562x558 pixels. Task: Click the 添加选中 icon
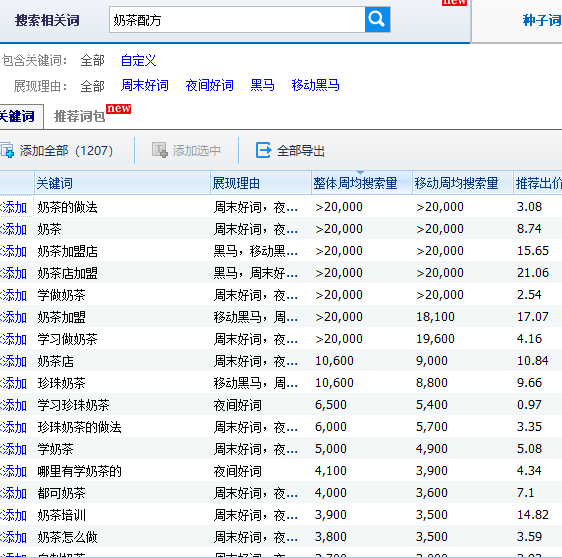159,150
